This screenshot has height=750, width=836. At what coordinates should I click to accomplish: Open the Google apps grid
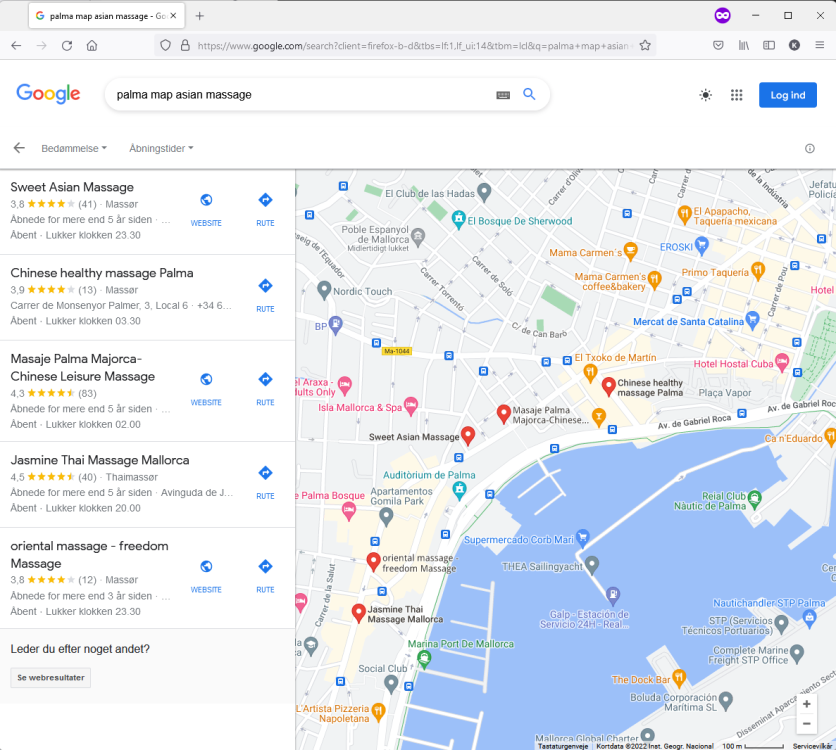tap(736, 95)
